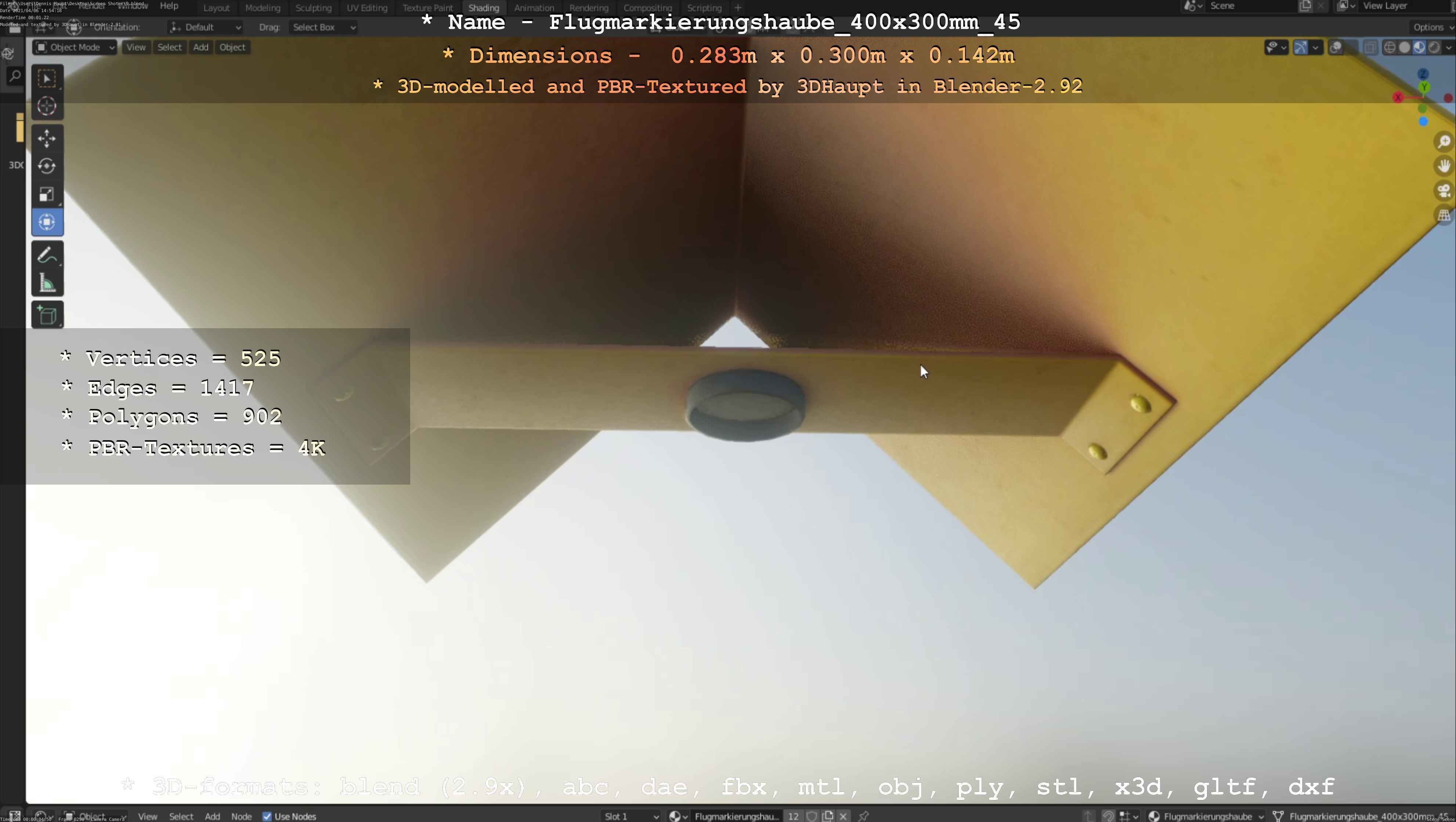Switch to the Layout workspace tab

point(217,8)
